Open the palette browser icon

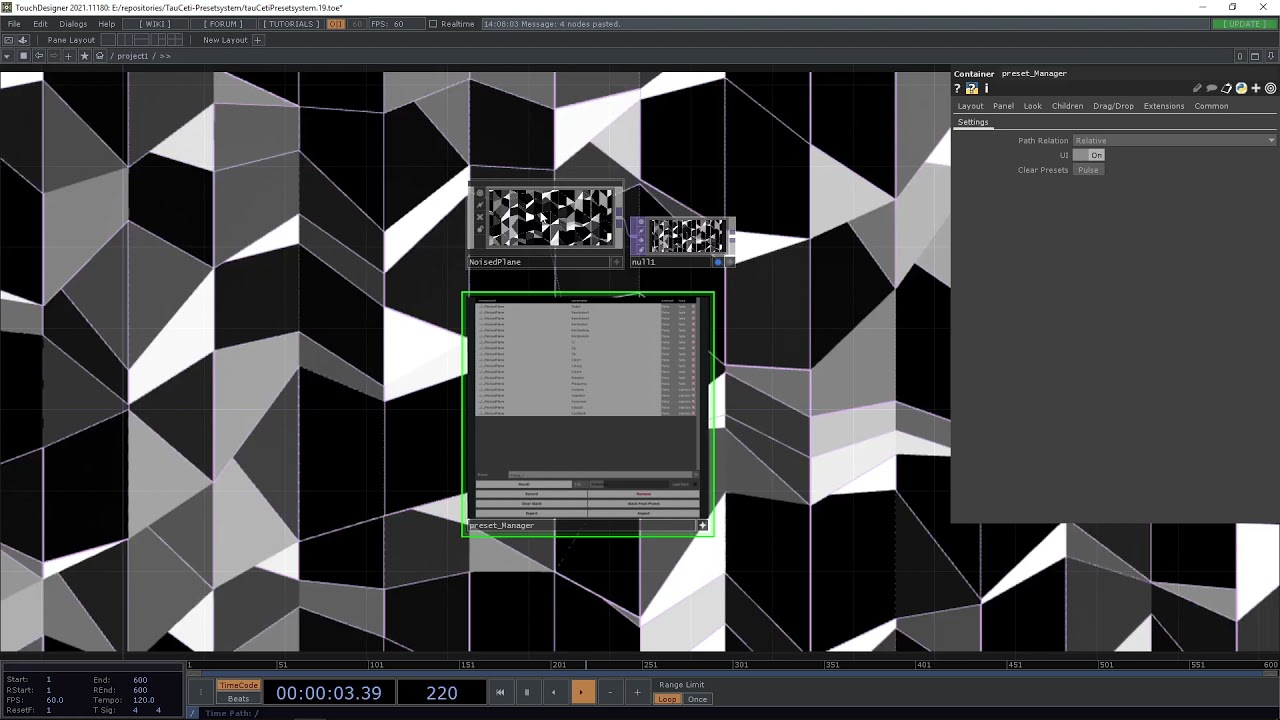tap(9, 40)
